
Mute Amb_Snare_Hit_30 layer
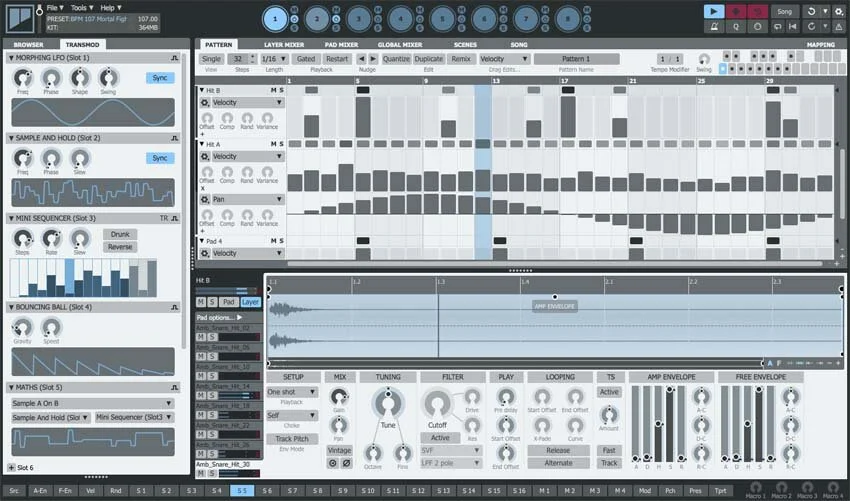(x=201, y=473)
